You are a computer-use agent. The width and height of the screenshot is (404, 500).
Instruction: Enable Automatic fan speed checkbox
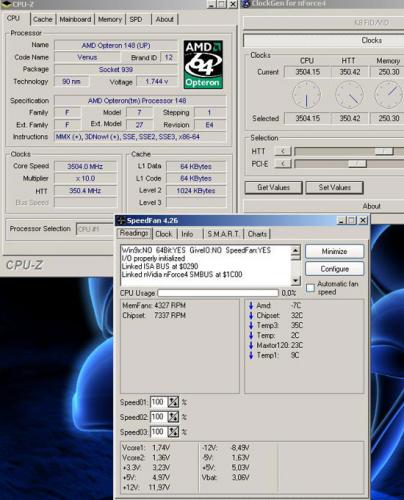click(310, 288)
